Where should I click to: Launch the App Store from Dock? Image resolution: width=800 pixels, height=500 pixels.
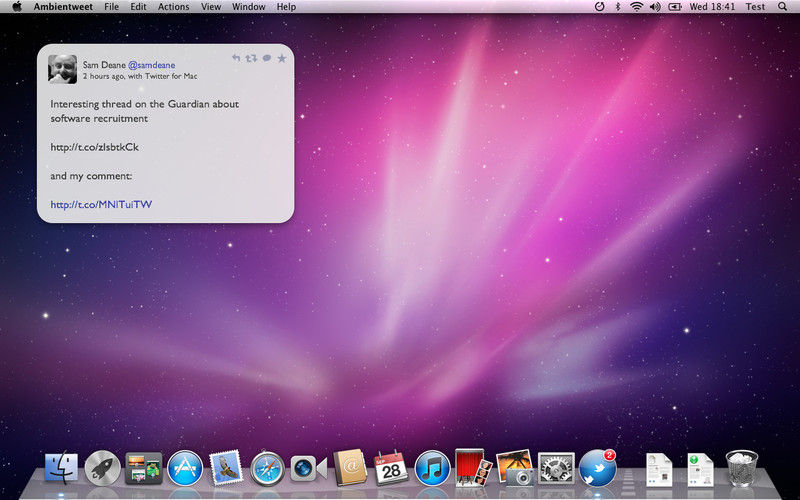185,468
